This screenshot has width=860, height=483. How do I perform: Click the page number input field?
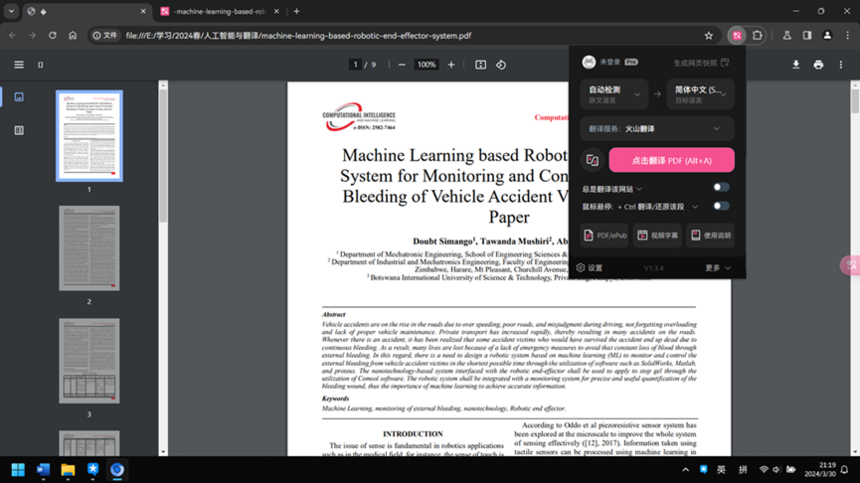coord(355,65)
